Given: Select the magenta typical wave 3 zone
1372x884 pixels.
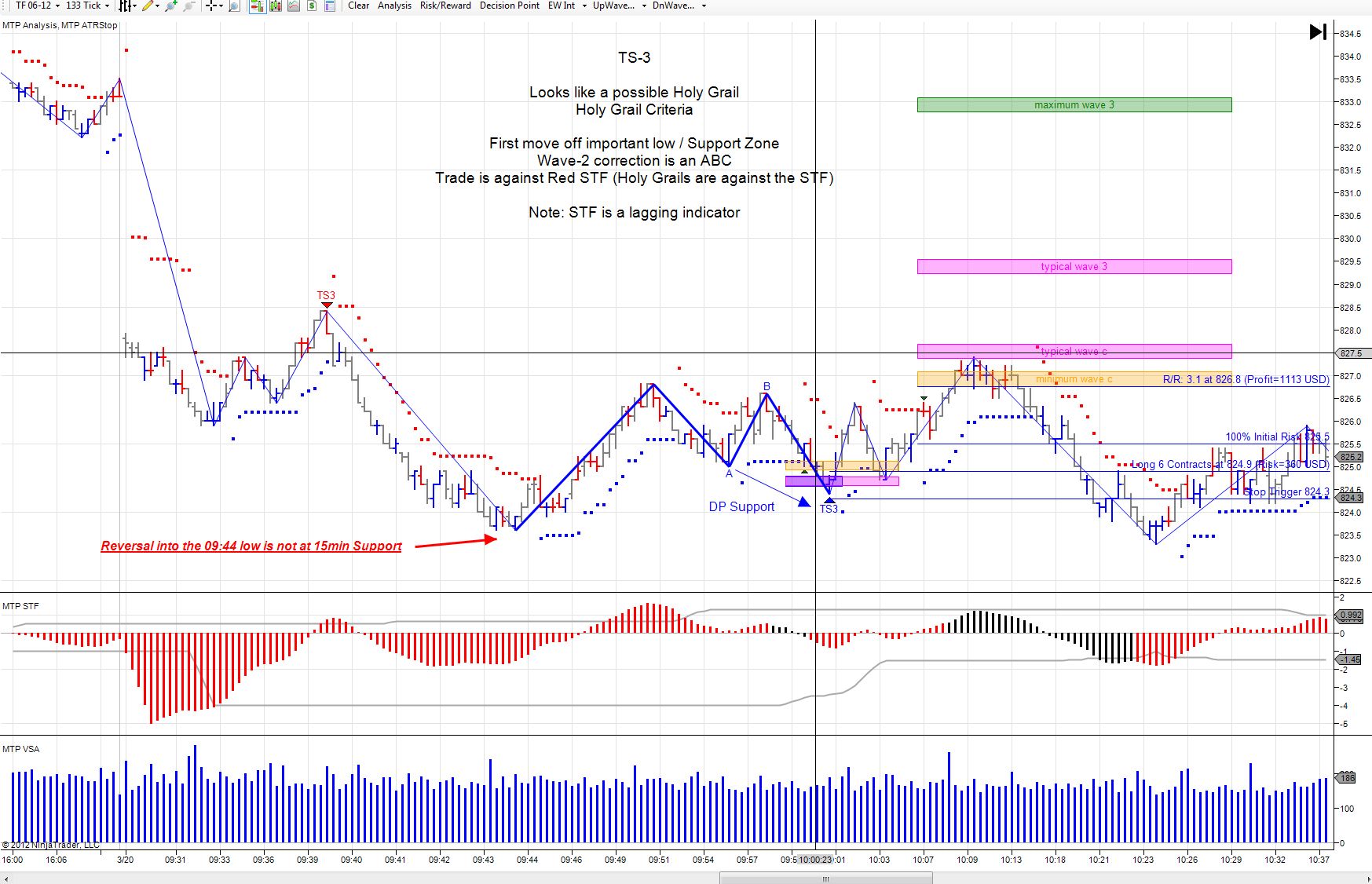Looking at the screenshot, I should [1074, 267].
